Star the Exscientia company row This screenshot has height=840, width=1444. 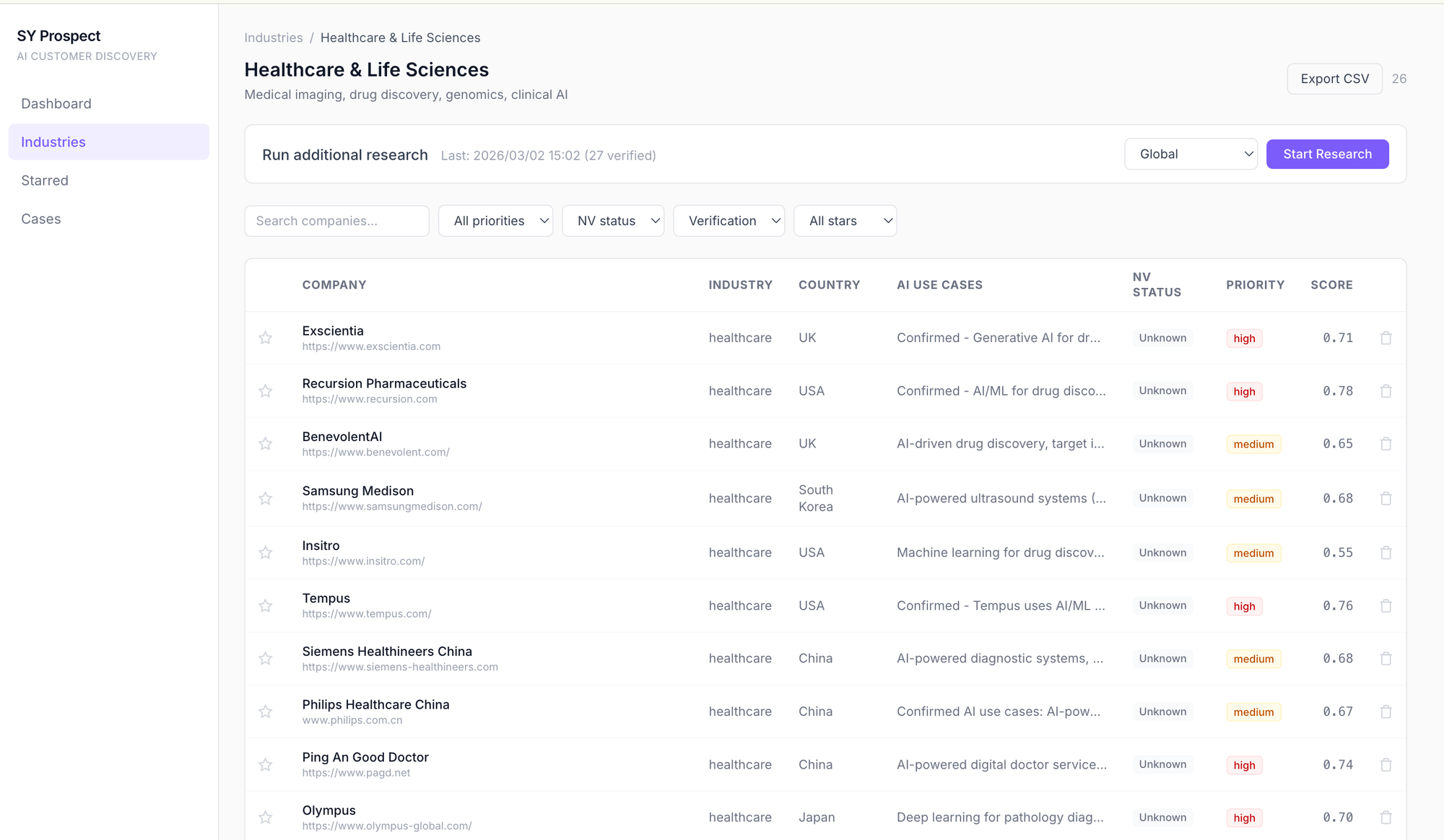266,338
